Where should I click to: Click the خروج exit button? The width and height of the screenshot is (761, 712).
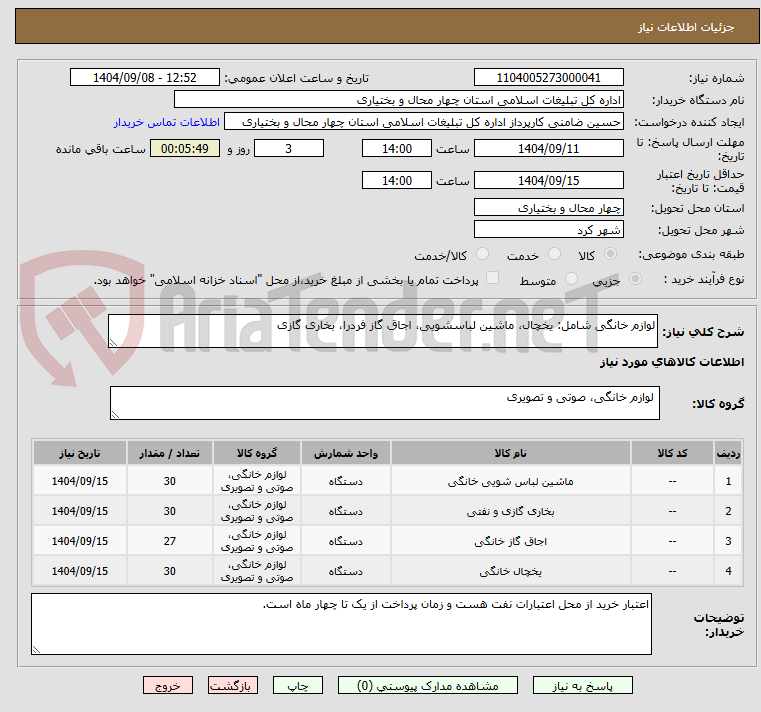(168, 685)
